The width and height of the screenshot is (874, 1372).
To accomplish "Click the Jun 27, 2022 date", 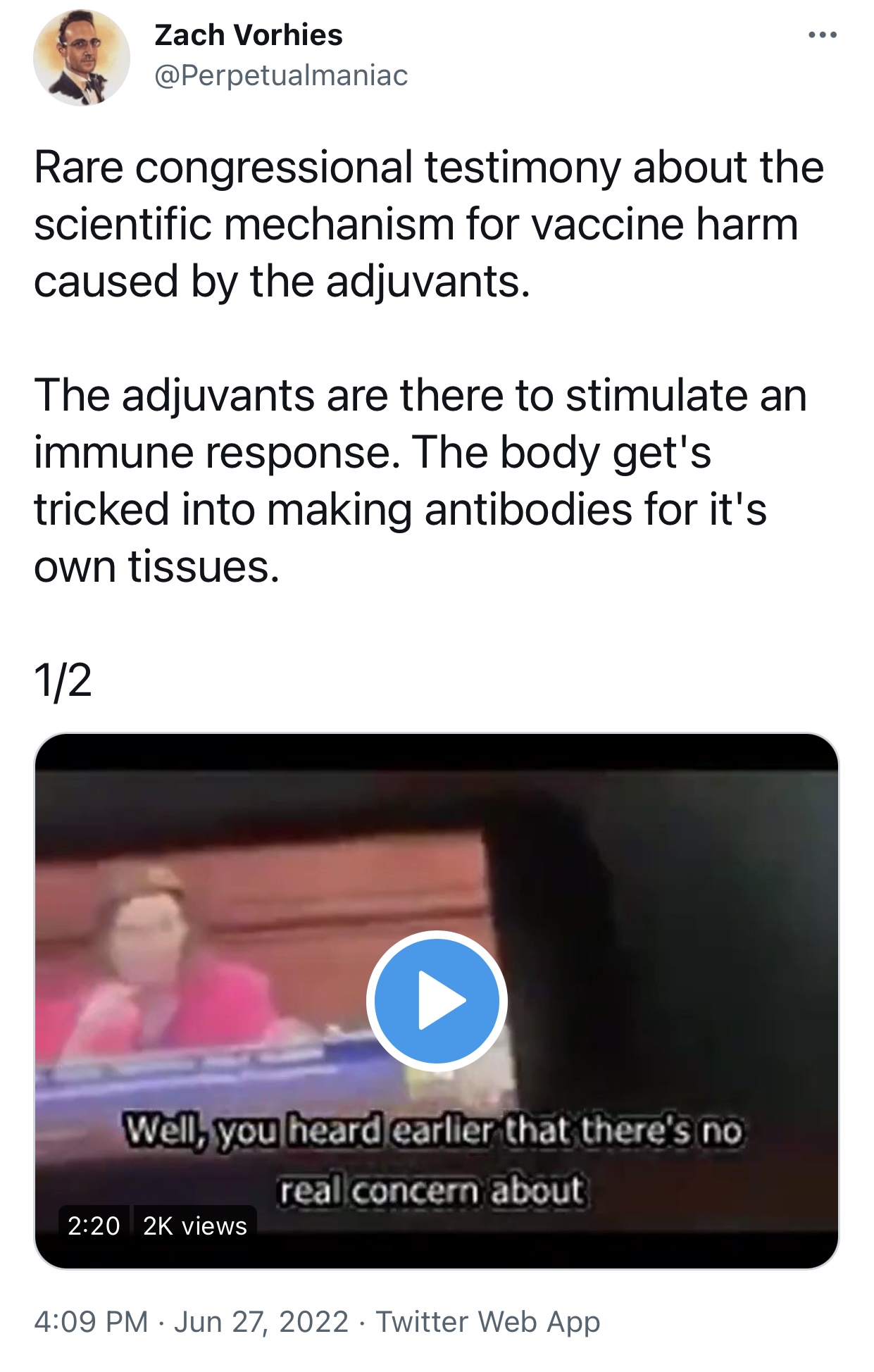I will click(261, 1322).
